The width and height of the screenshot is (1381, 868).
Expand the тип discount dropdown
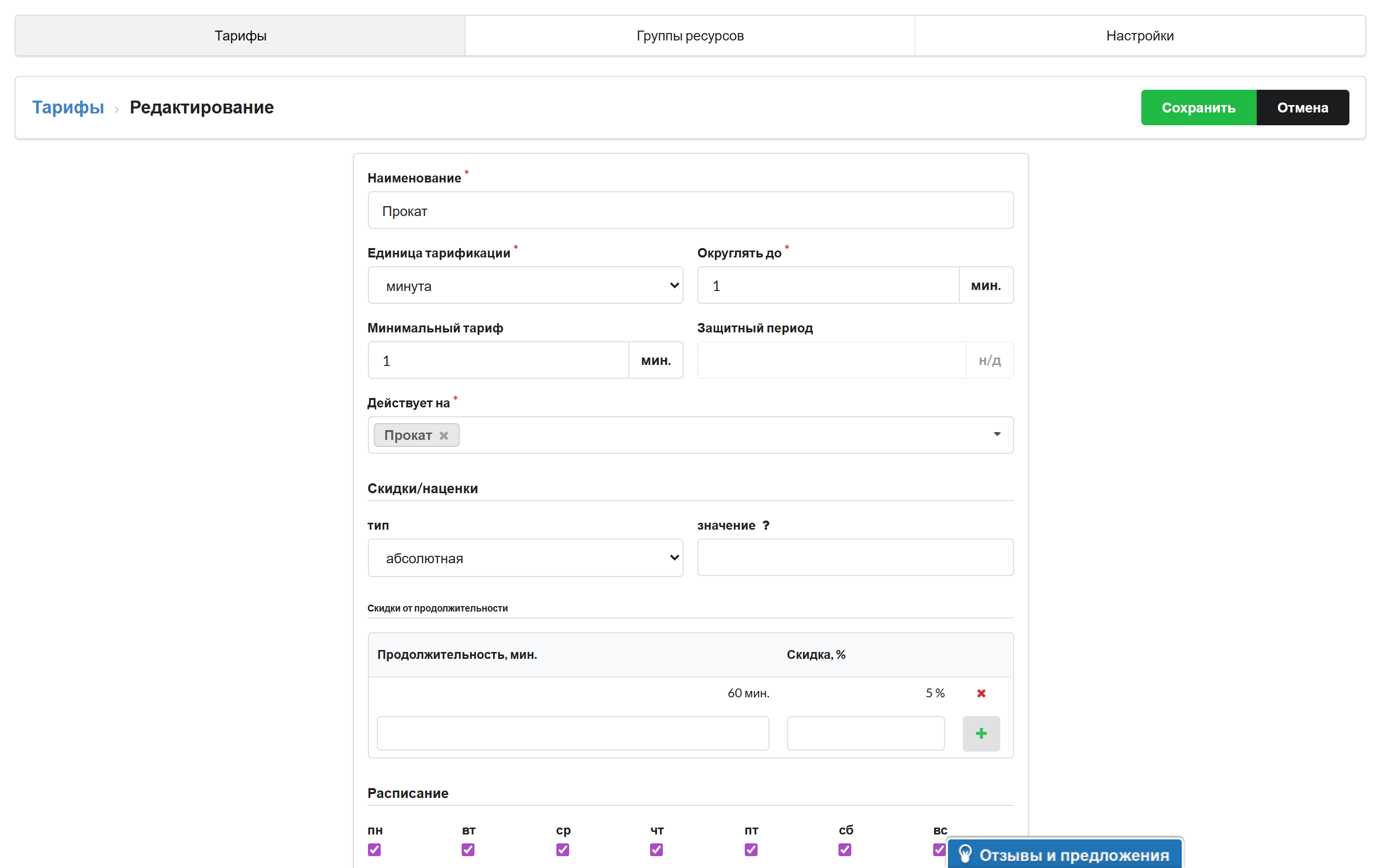525,557
